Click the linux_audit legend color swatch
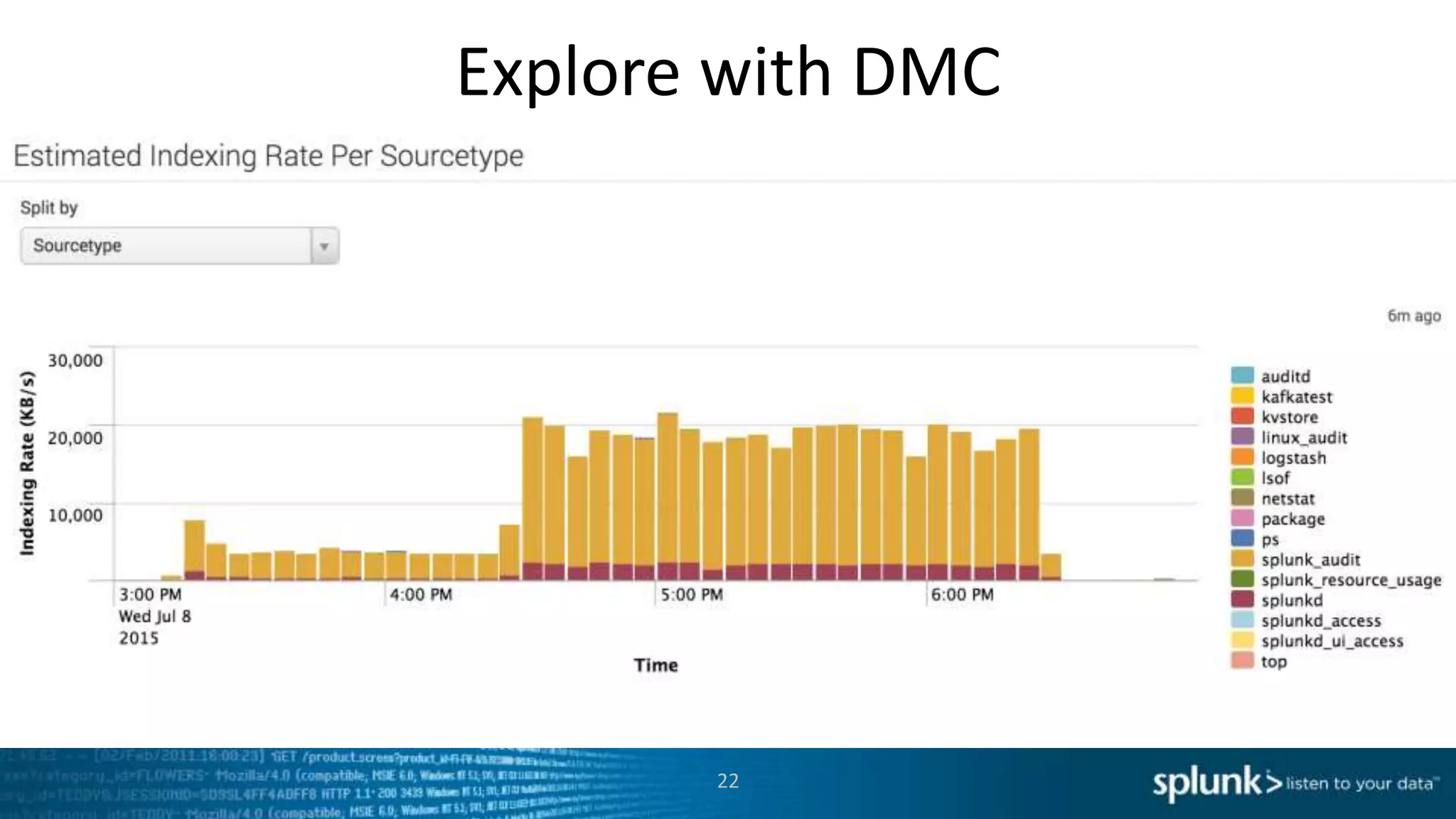Viewport: 1456px width, 819px height. (1242, 437)
